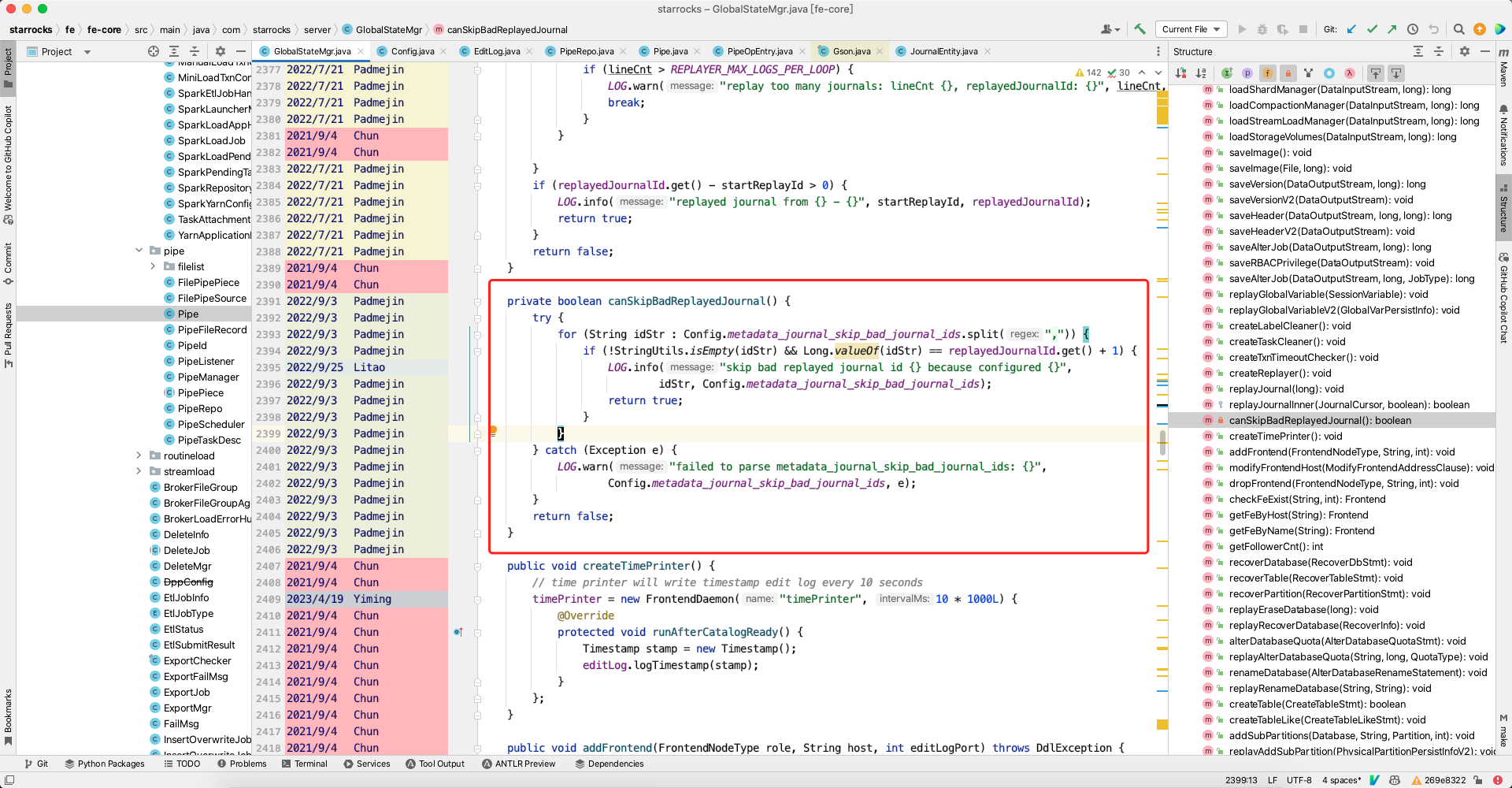Viewport: 1512px width, 788px height.
Task: Click the user account icon in toolbar
Action: coord(1110,29)
